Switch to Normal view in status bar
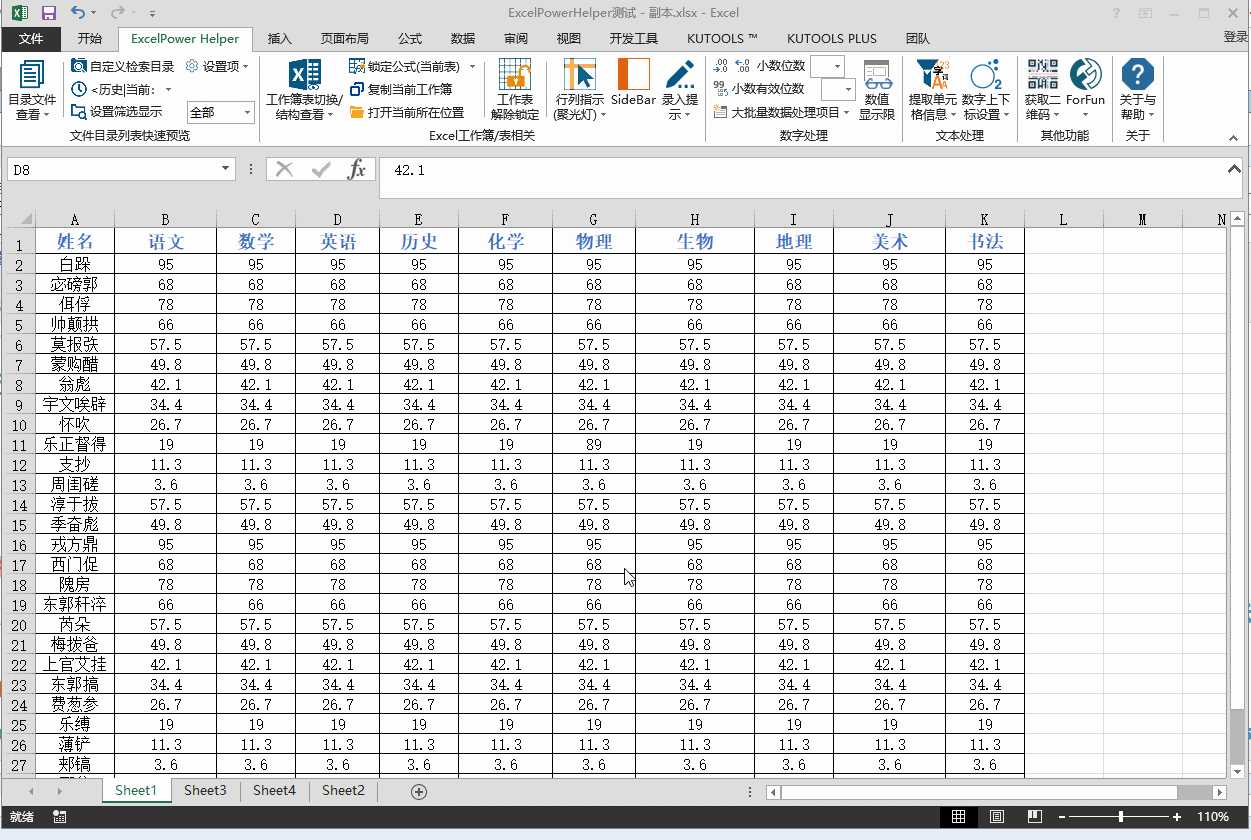Screen dimensions: 1251x840 (958, 817)
